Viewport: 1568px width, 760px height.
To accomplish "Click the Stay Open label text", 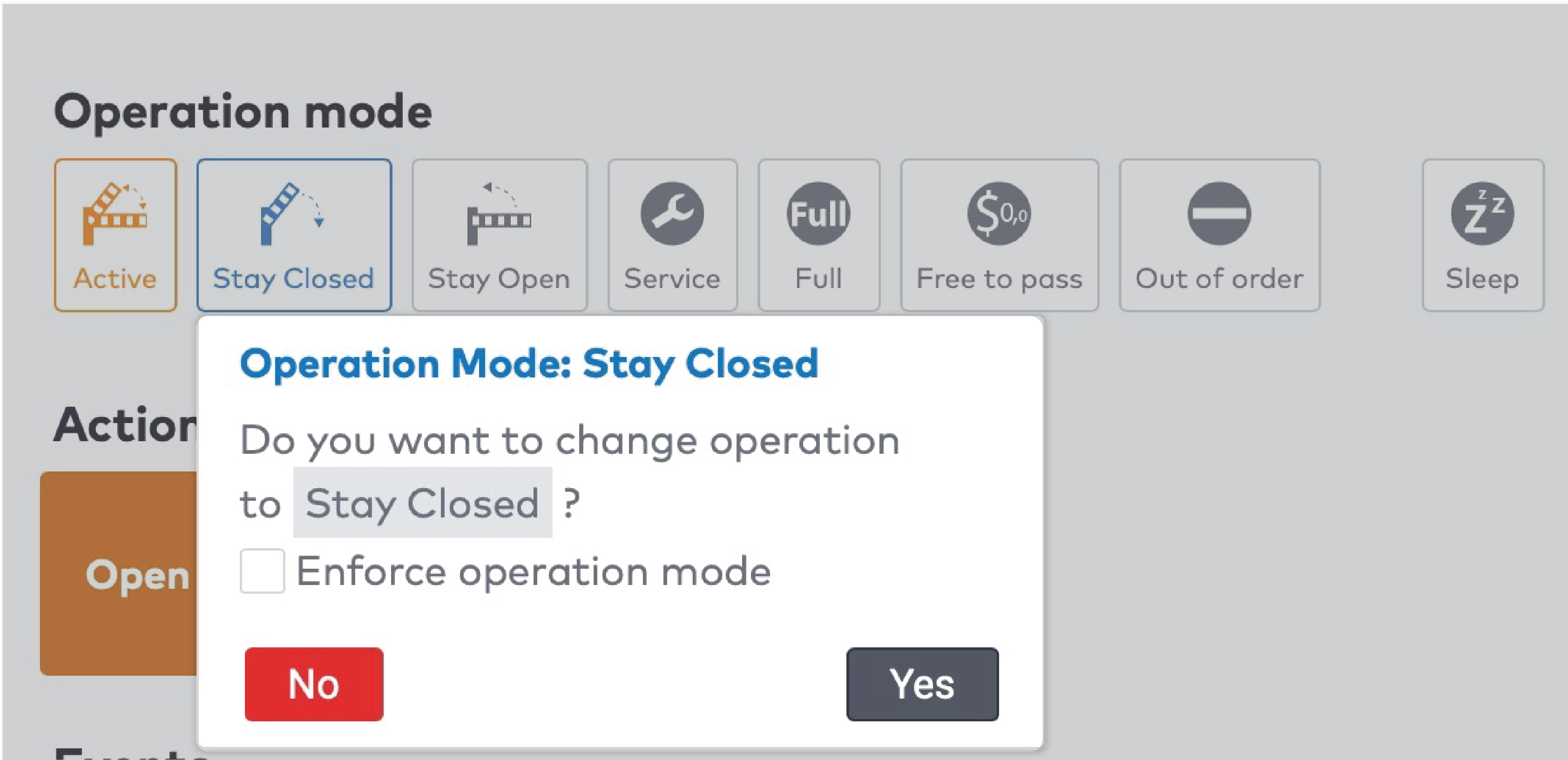I will click(x=499, y=279).
